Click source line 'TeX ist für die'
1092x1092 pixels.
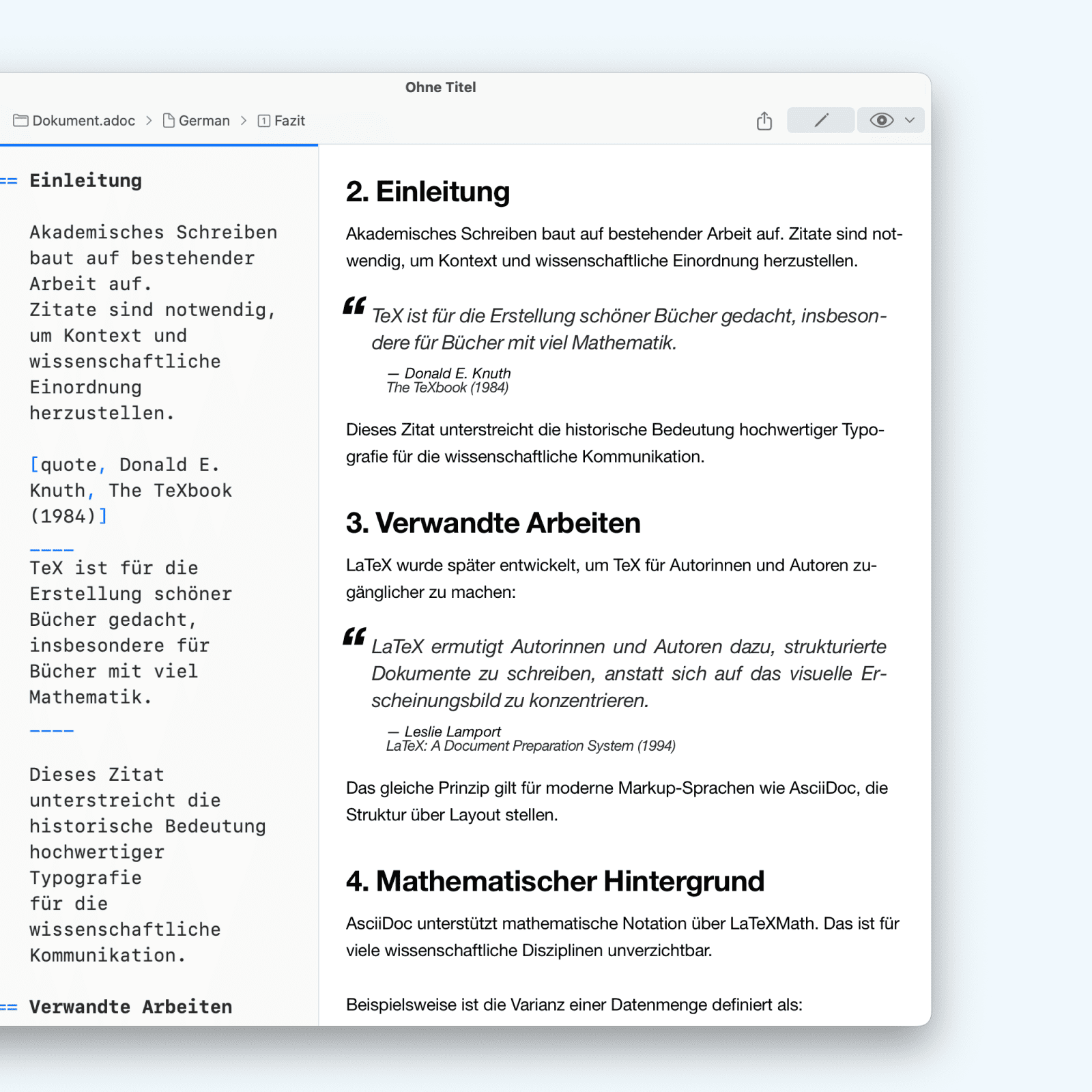coord(114,568)
